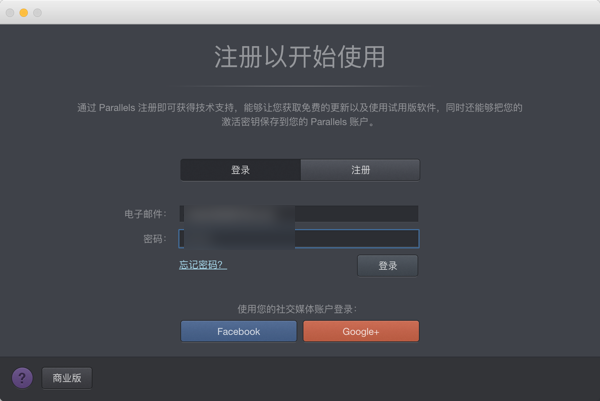Submit with the 登录 button below password
600x401 pixels.
[x=388, y=266]
